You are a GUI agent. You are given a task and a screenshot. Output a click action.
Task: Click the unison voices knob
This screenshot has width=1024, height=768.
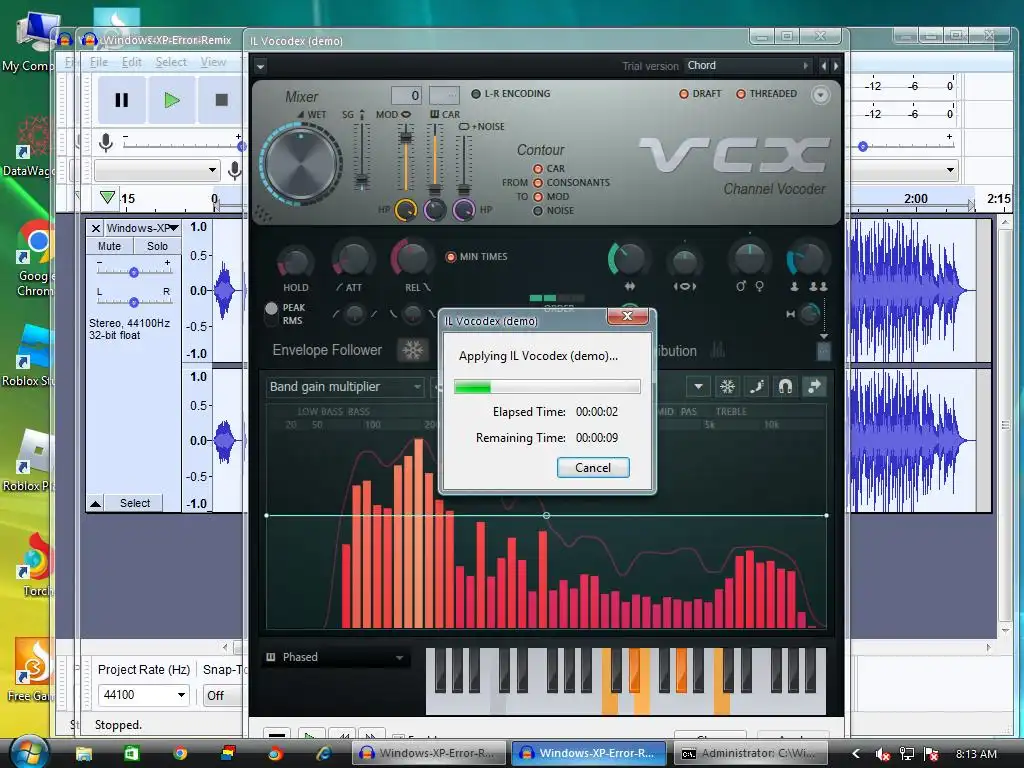[x=807, y=259]
